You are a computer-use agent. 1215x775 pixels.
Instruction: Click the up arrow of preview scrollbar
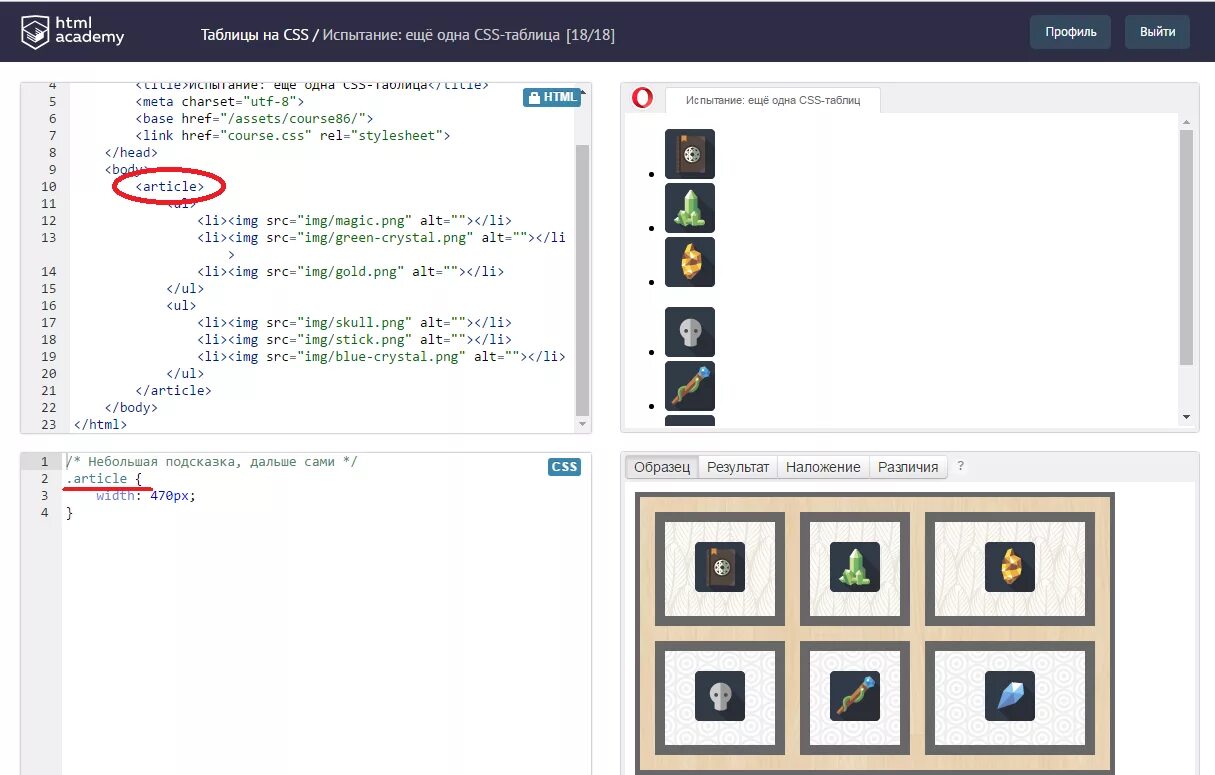[1186, 121]
